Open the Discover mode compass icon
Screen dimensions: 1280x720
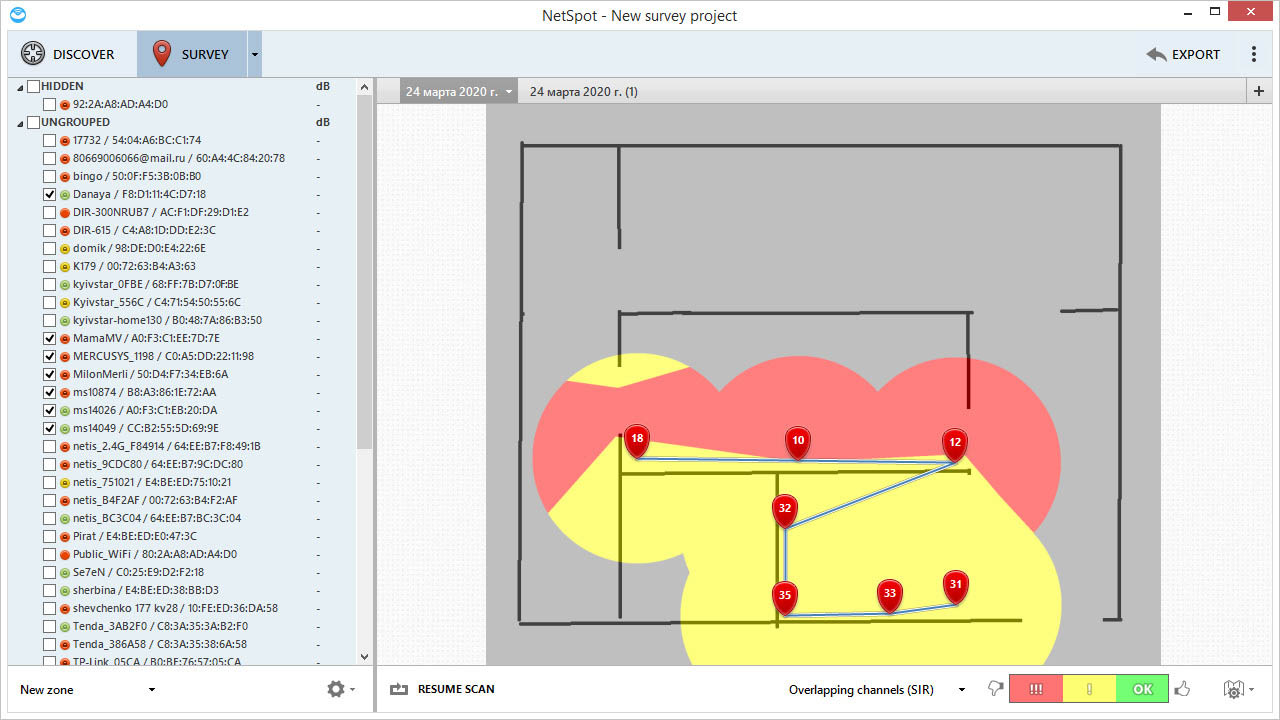coord(33,54)
